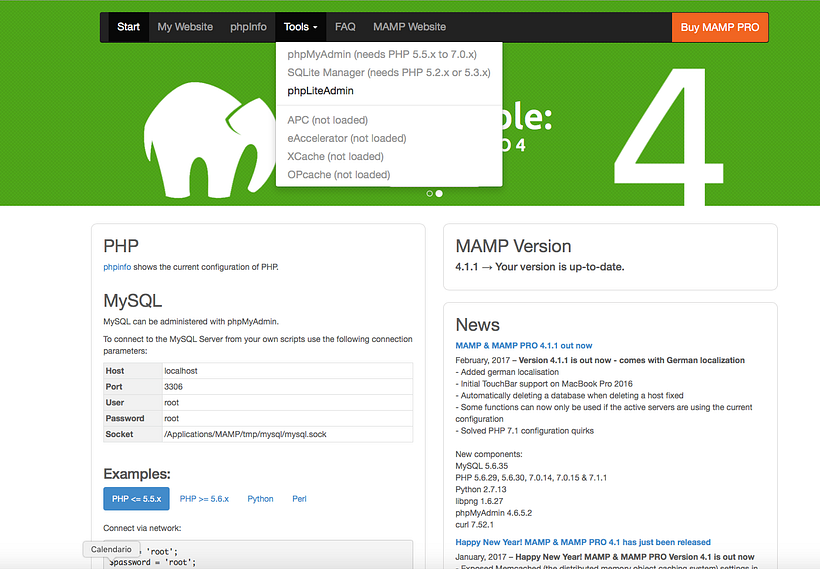
Task: Click the Examples: heading
Action: pos(137,474)
